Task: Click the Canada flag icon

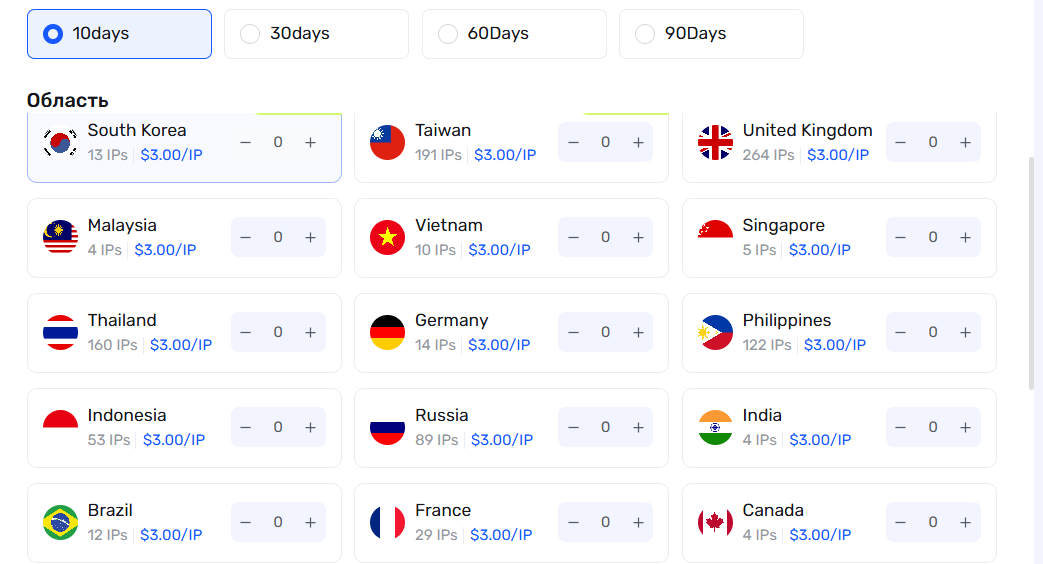Action: pyautogui.click(x=715, y=522)
